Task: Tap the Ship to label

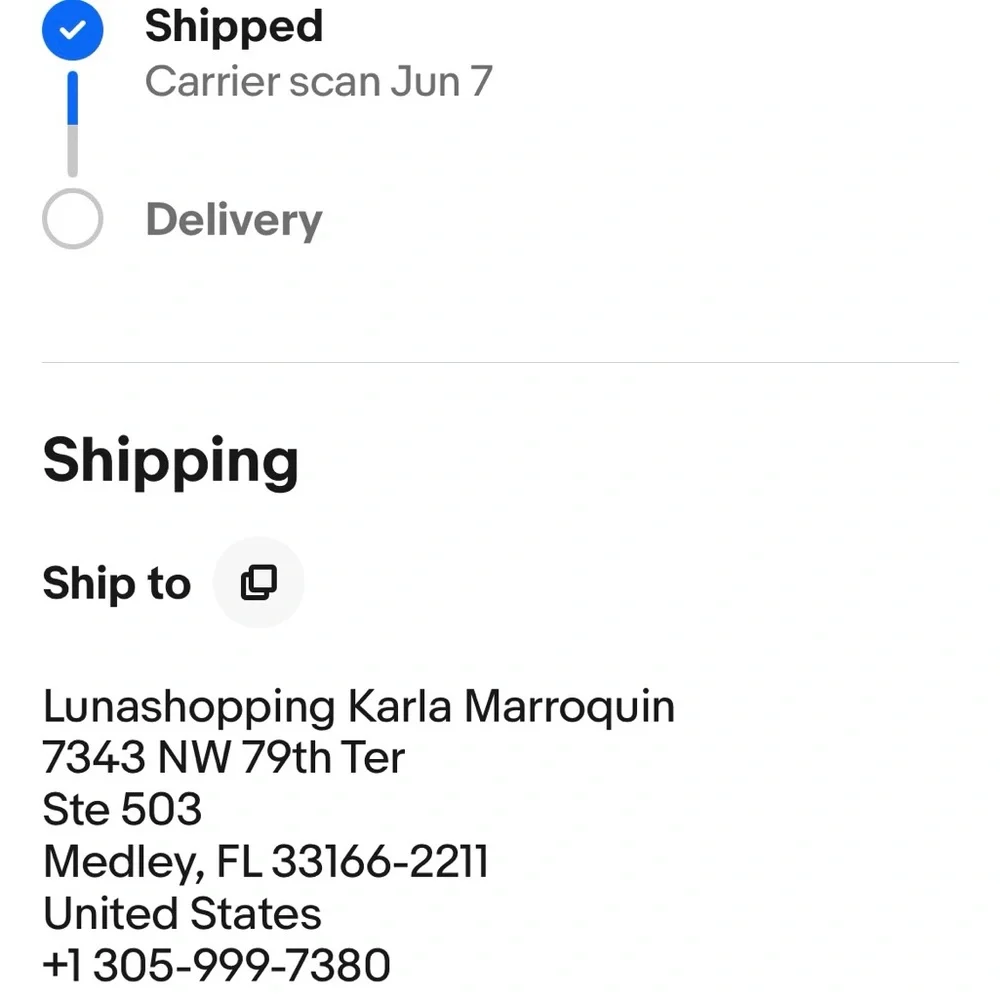Action: click(x=116, y=583)
